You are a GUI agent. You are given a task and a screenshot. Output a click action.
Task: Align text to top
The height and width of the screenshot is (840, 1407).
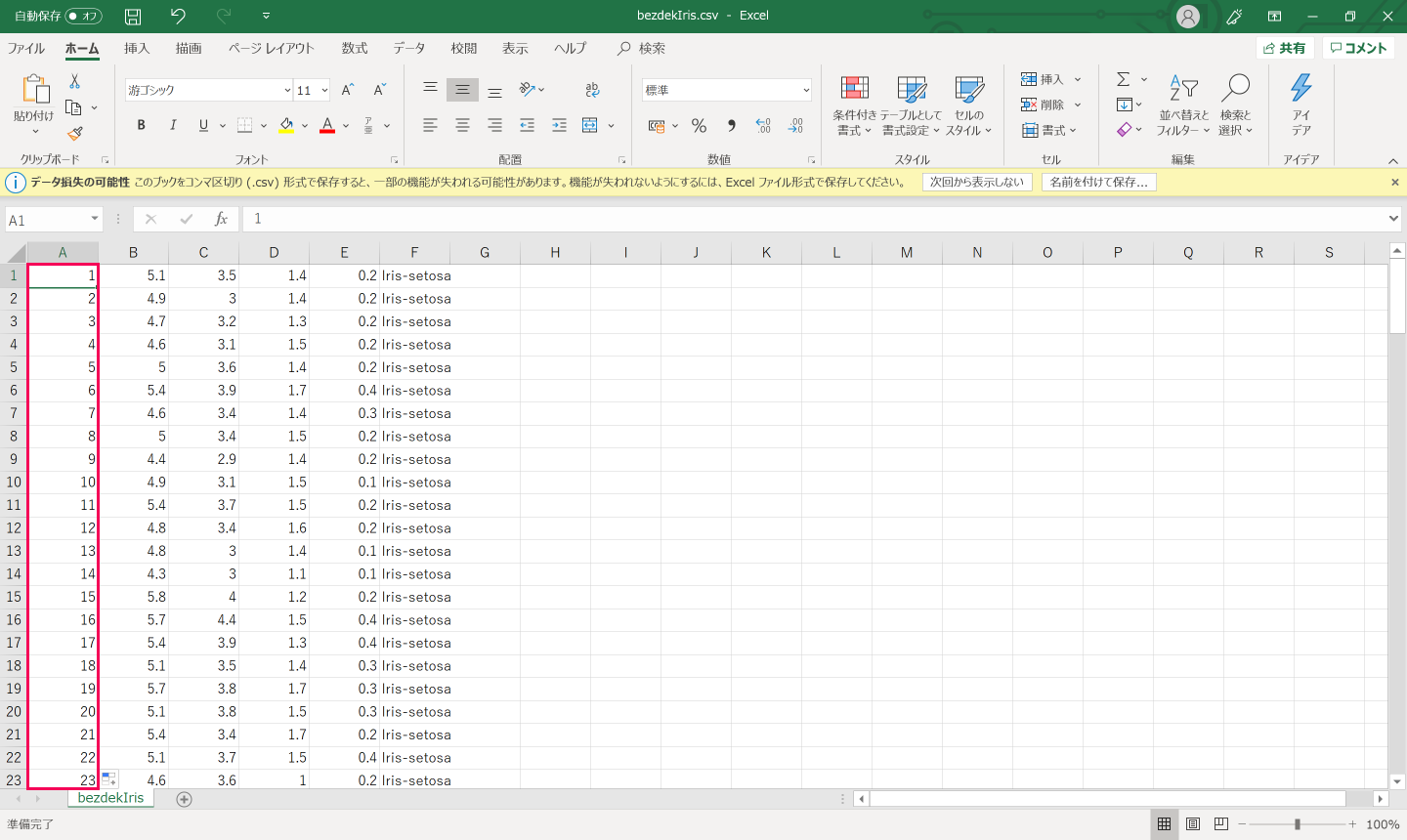430,90
